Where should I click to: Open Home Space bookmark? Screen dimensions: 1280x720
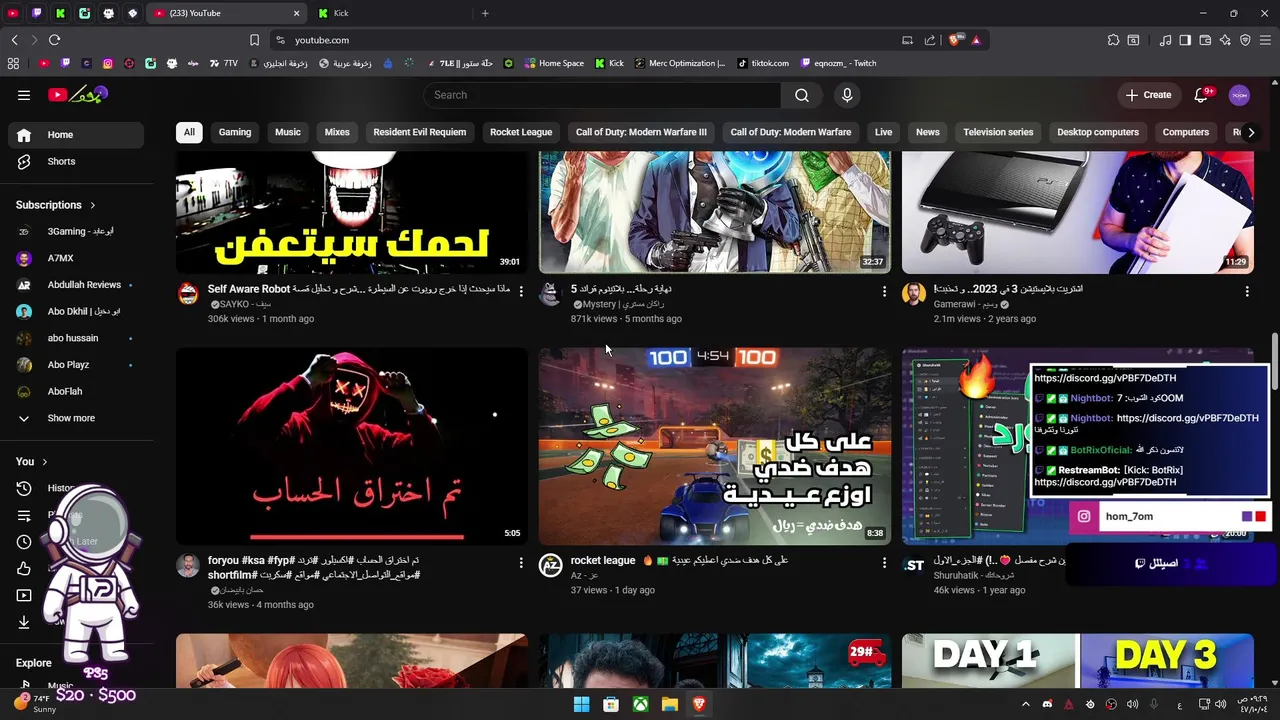click(552, 63)
